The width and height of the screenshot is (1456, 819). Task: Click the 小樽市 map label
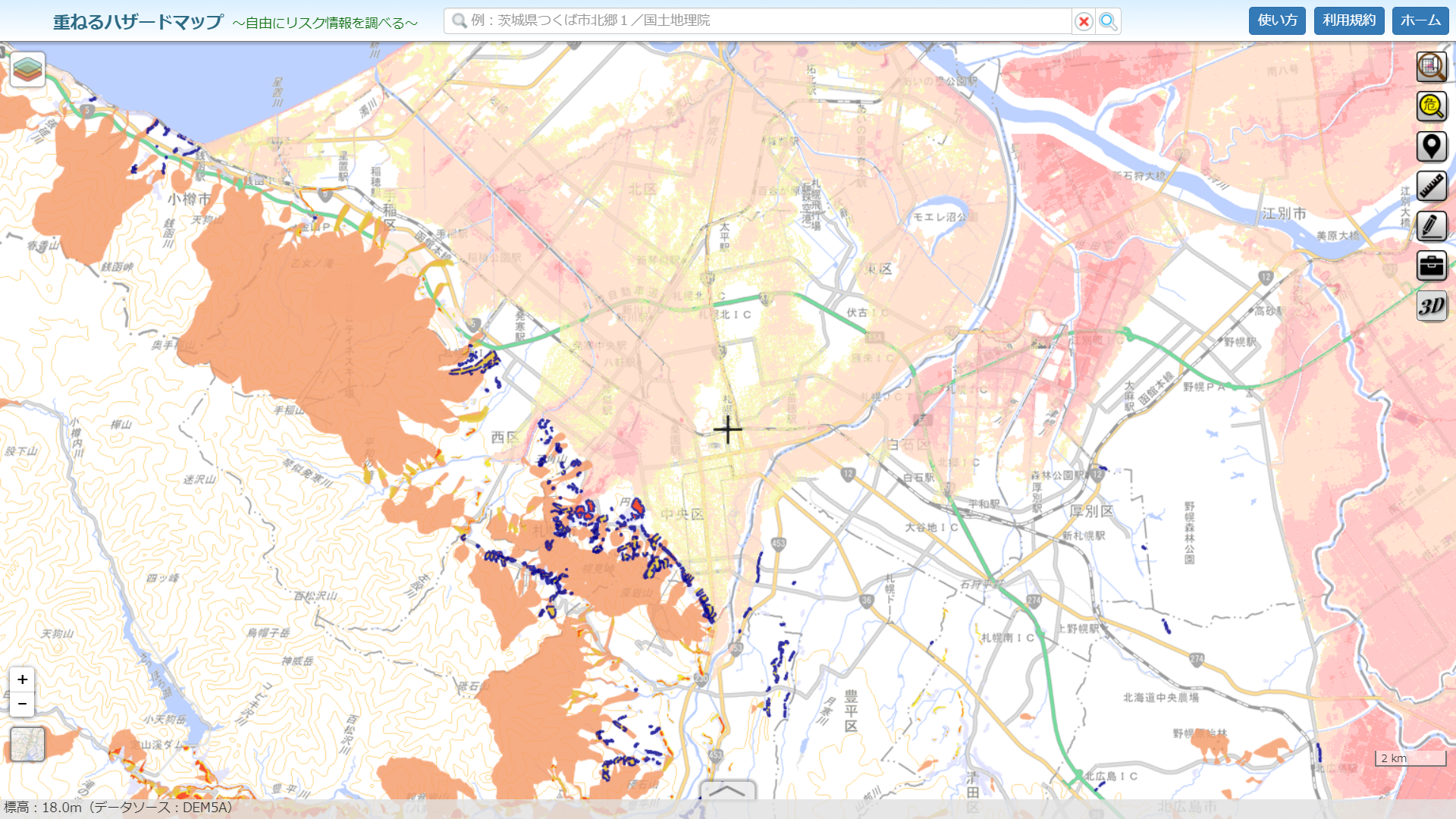tap(190, 199)
